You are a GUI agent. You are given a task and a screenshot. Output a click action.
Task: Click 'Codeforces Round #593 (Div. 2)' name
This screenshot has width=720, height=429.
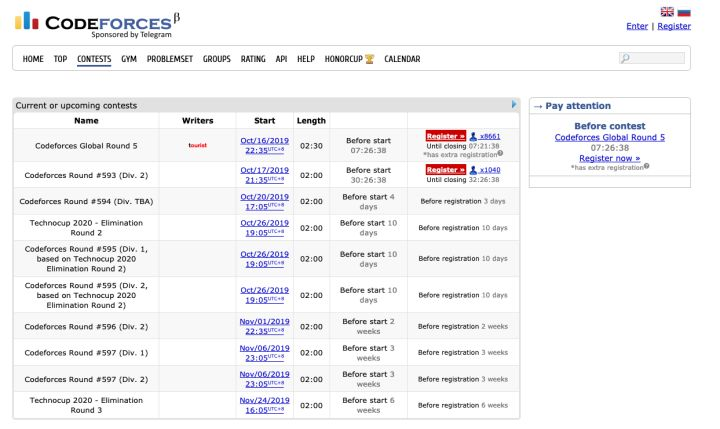[86, 175]
